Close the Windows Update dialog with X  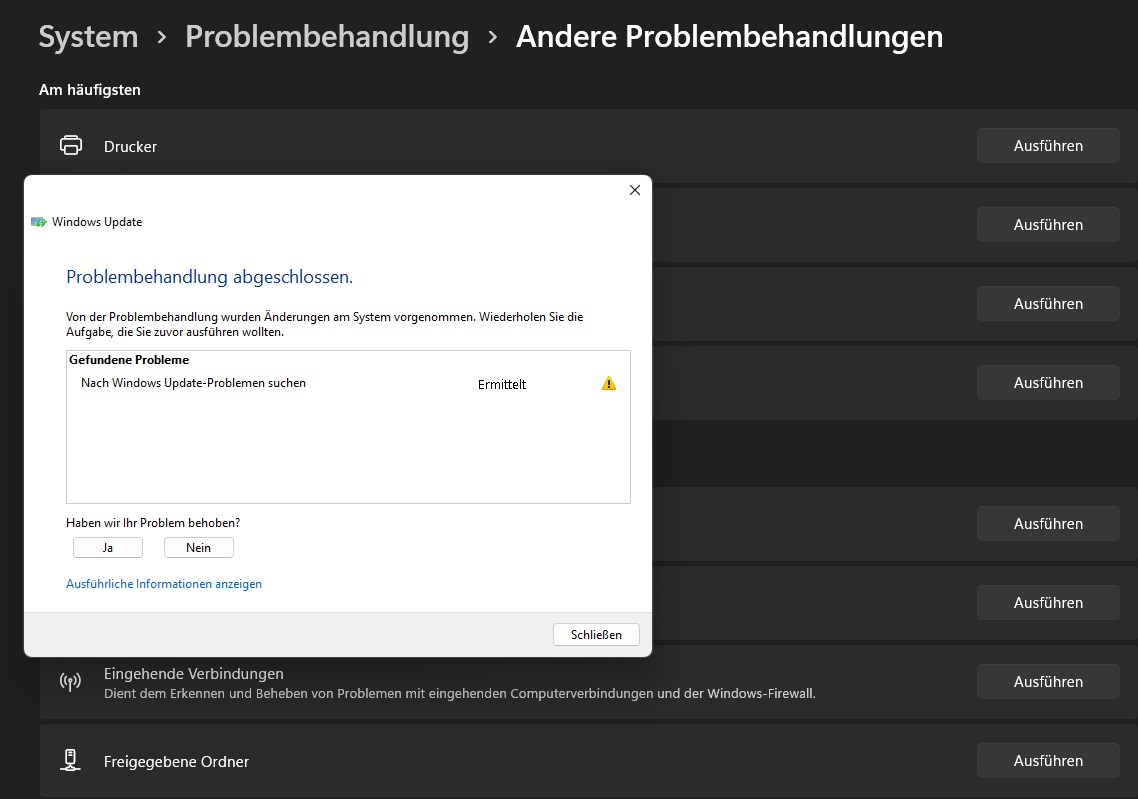click(x=634, y=190)
